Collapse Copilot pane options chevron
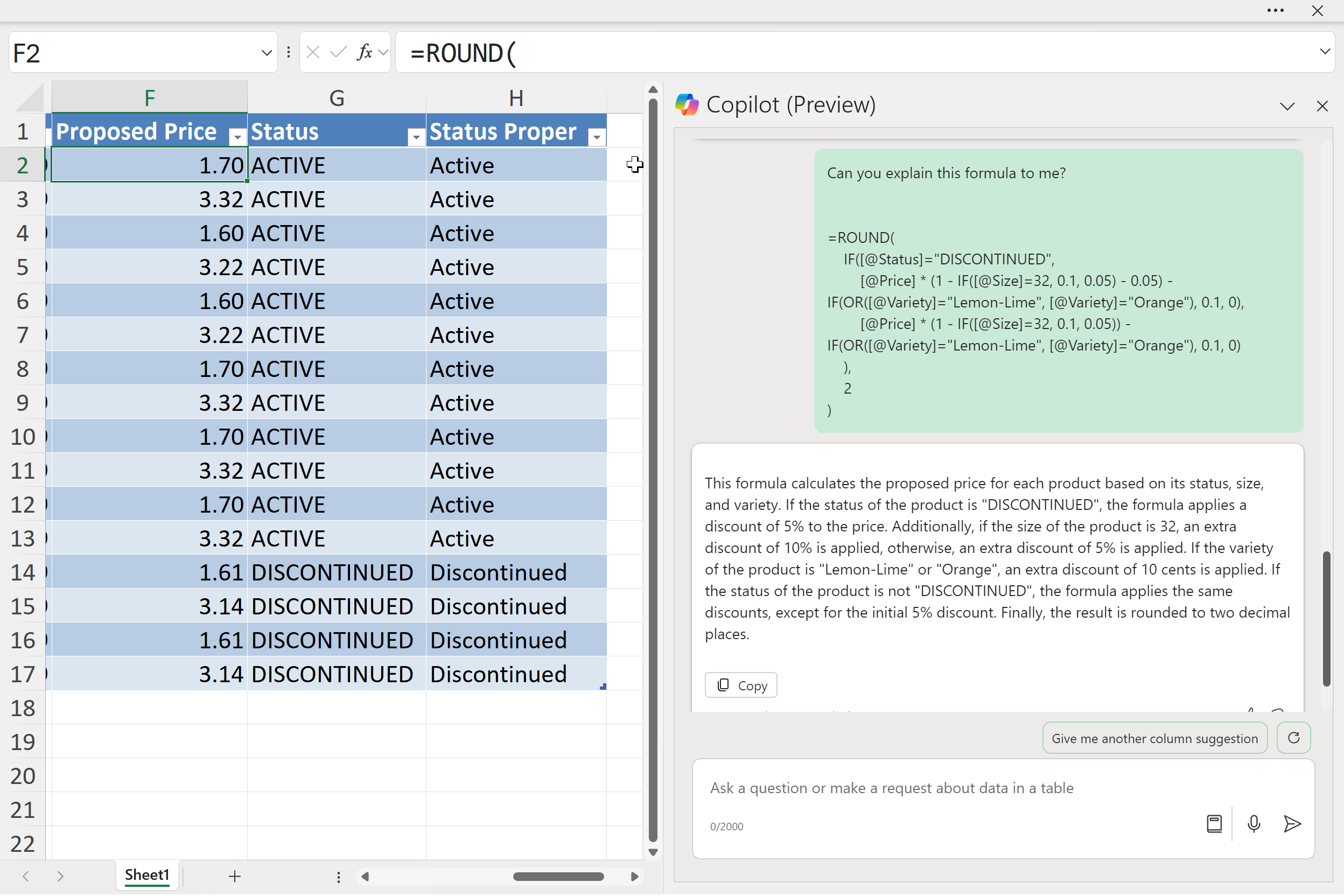The width and height of the screenshot is (1344, 896). 1287,106
